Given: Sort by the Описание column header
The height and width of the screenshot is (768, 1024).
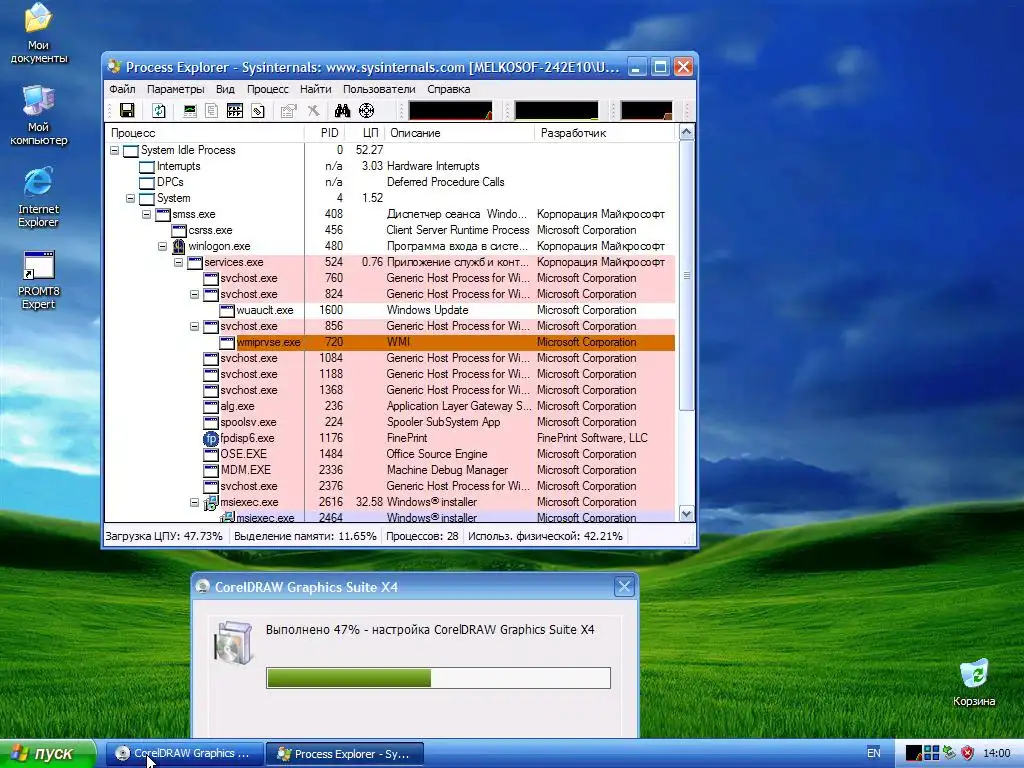Looking at the screenshot, I should click(x=460, y=133).
